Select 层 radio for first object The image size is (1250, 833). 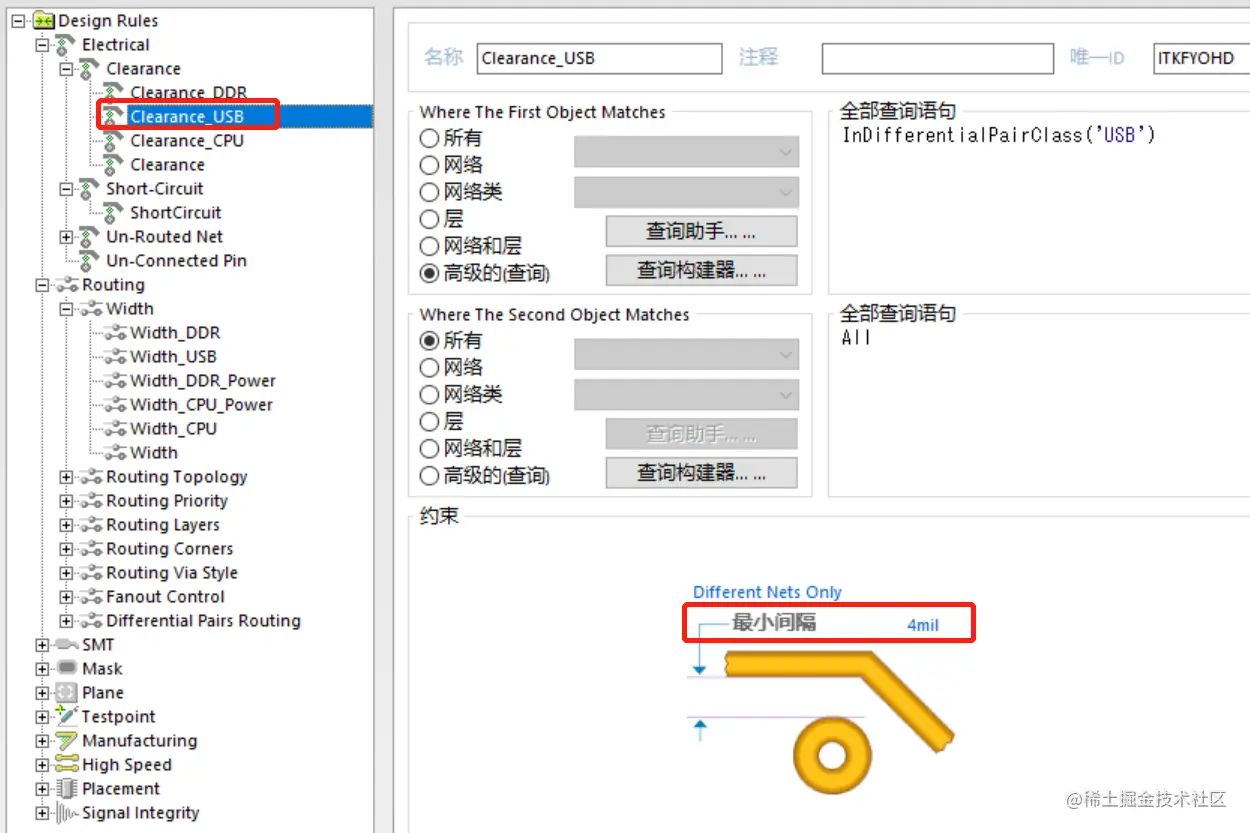click(429, 219)
